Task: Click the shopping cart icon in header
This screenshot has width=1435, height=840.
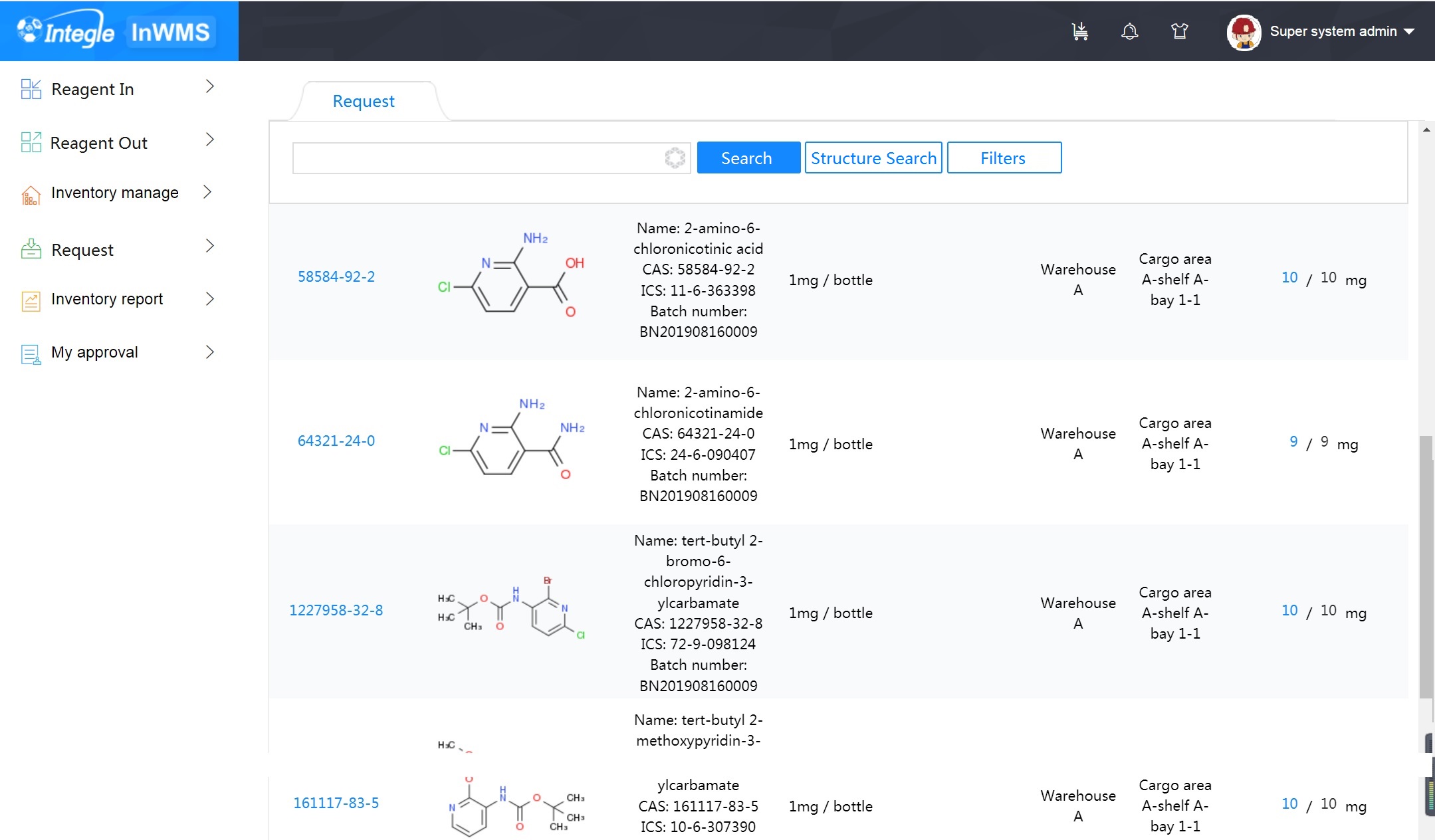Action: 1081,31
